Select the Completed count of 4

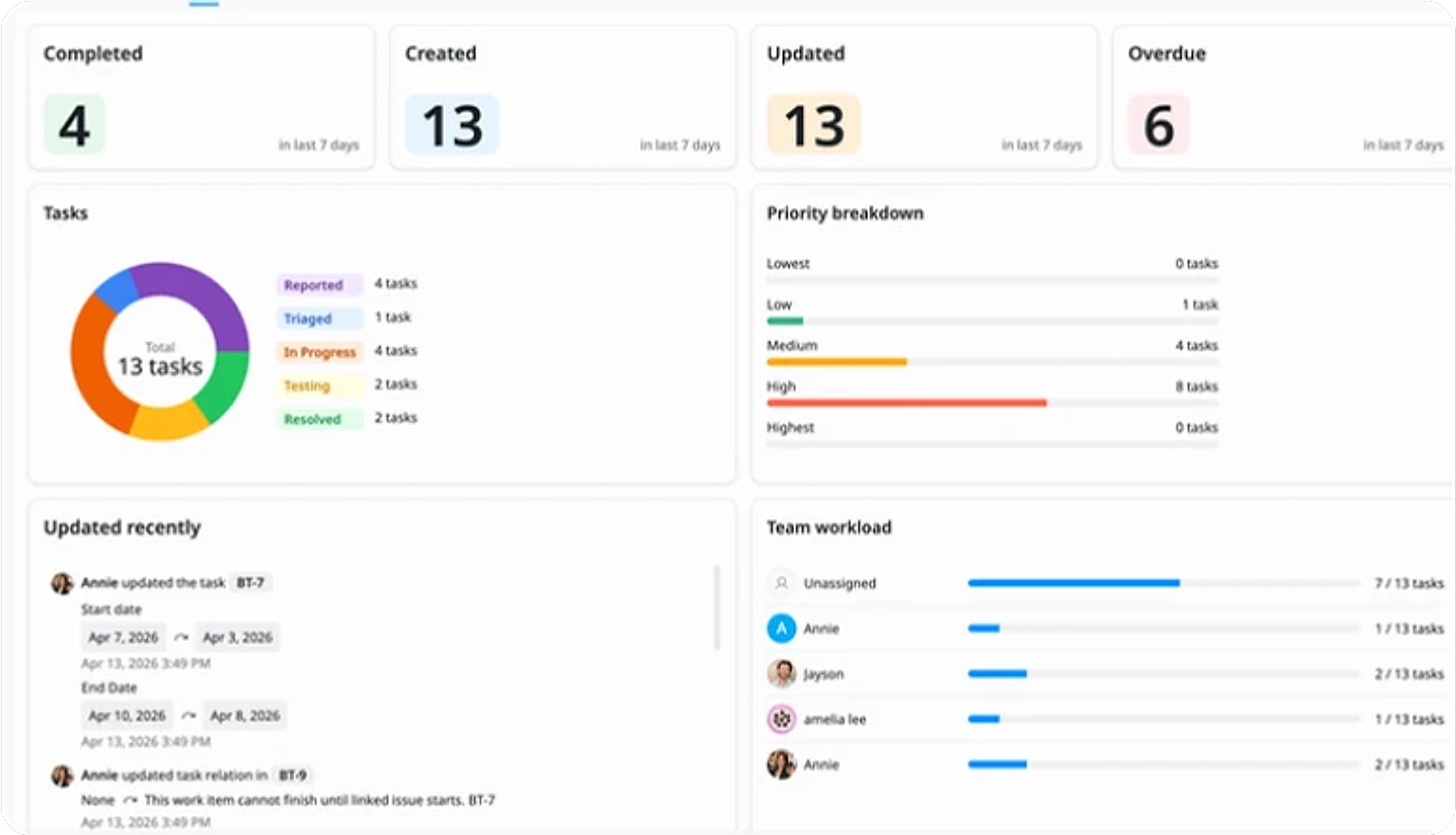click(x=74, y=125)
